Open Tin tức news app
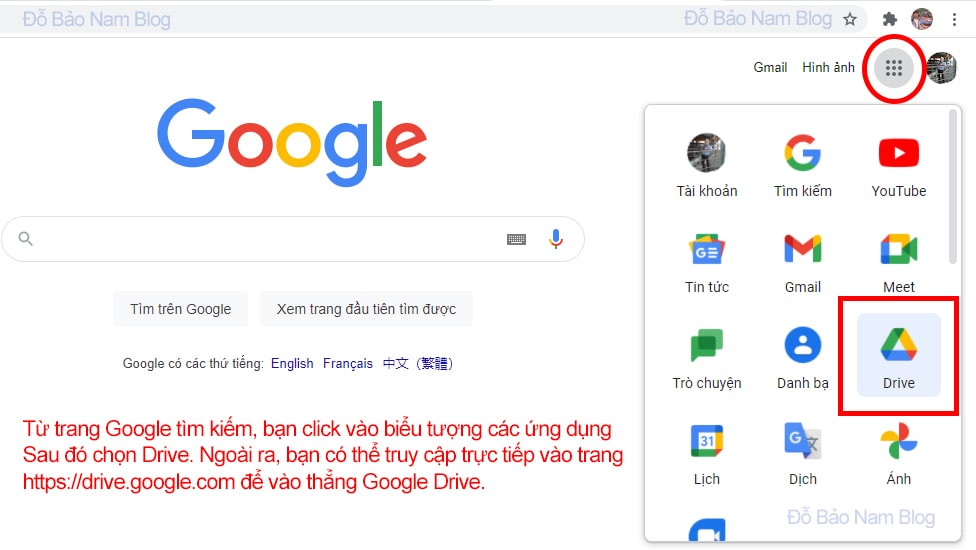 (x=706, y=262)
